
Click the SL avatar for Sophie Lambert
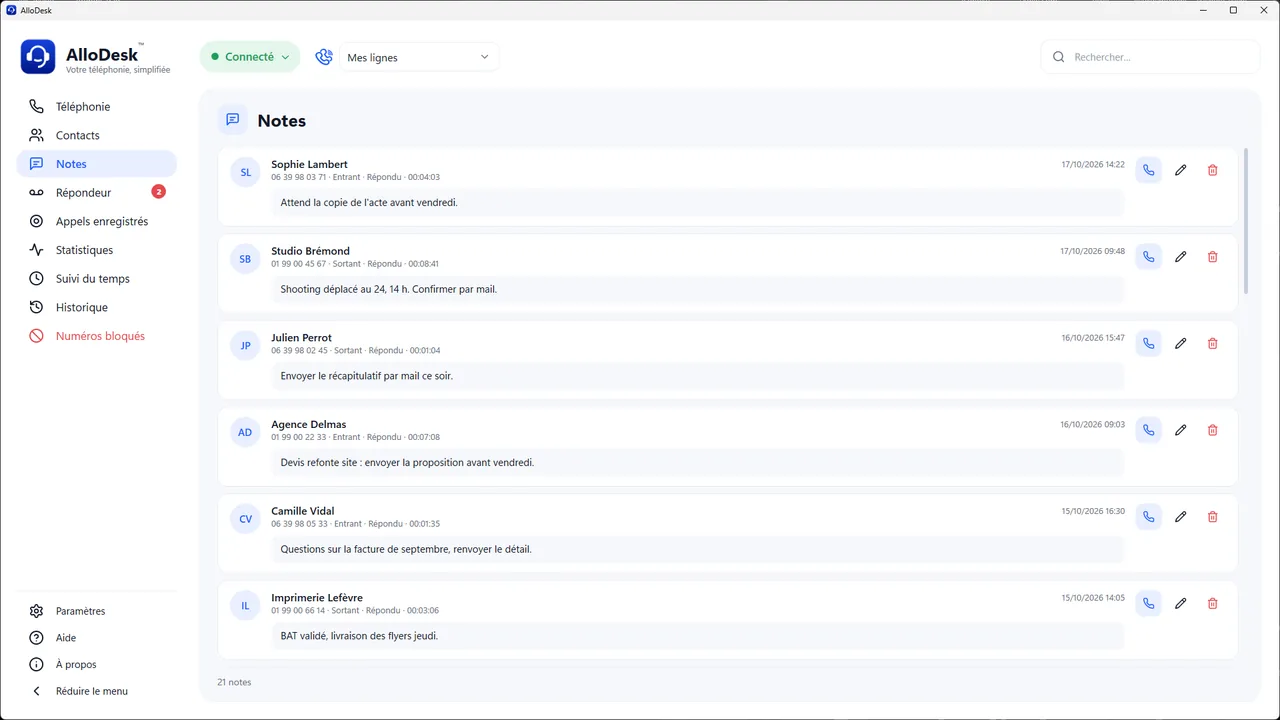click(x=245, y=172)
